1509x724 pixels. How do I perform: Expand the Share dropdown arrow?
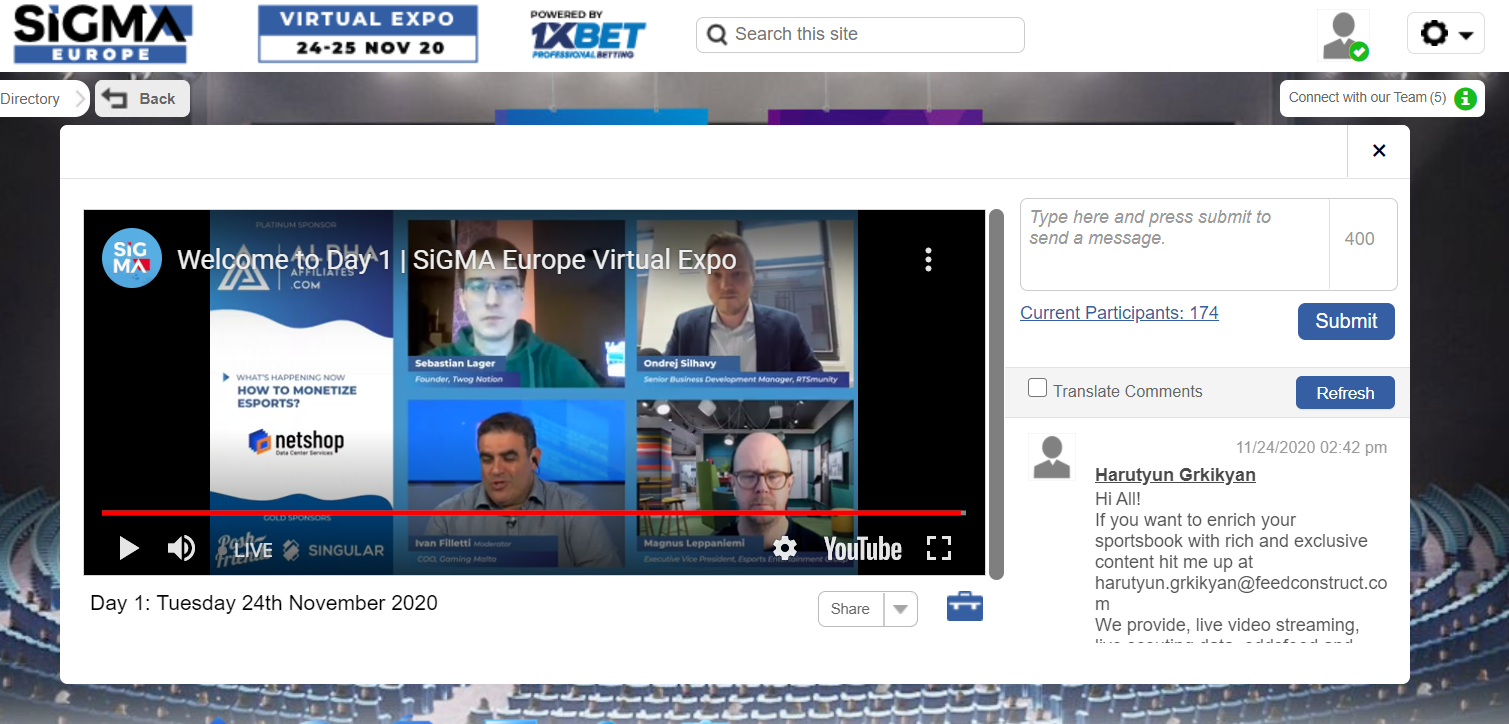901,609
